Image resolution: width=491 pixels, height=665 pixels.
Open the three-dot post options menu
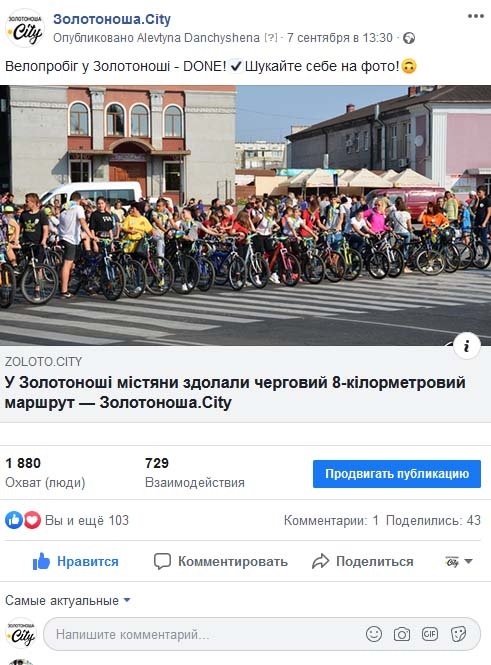pos(476,17)
